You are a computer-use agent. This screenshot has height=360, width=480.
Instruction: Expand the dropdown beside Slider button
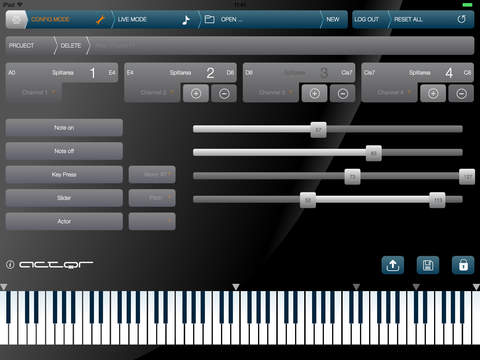[x=152, y=198]
